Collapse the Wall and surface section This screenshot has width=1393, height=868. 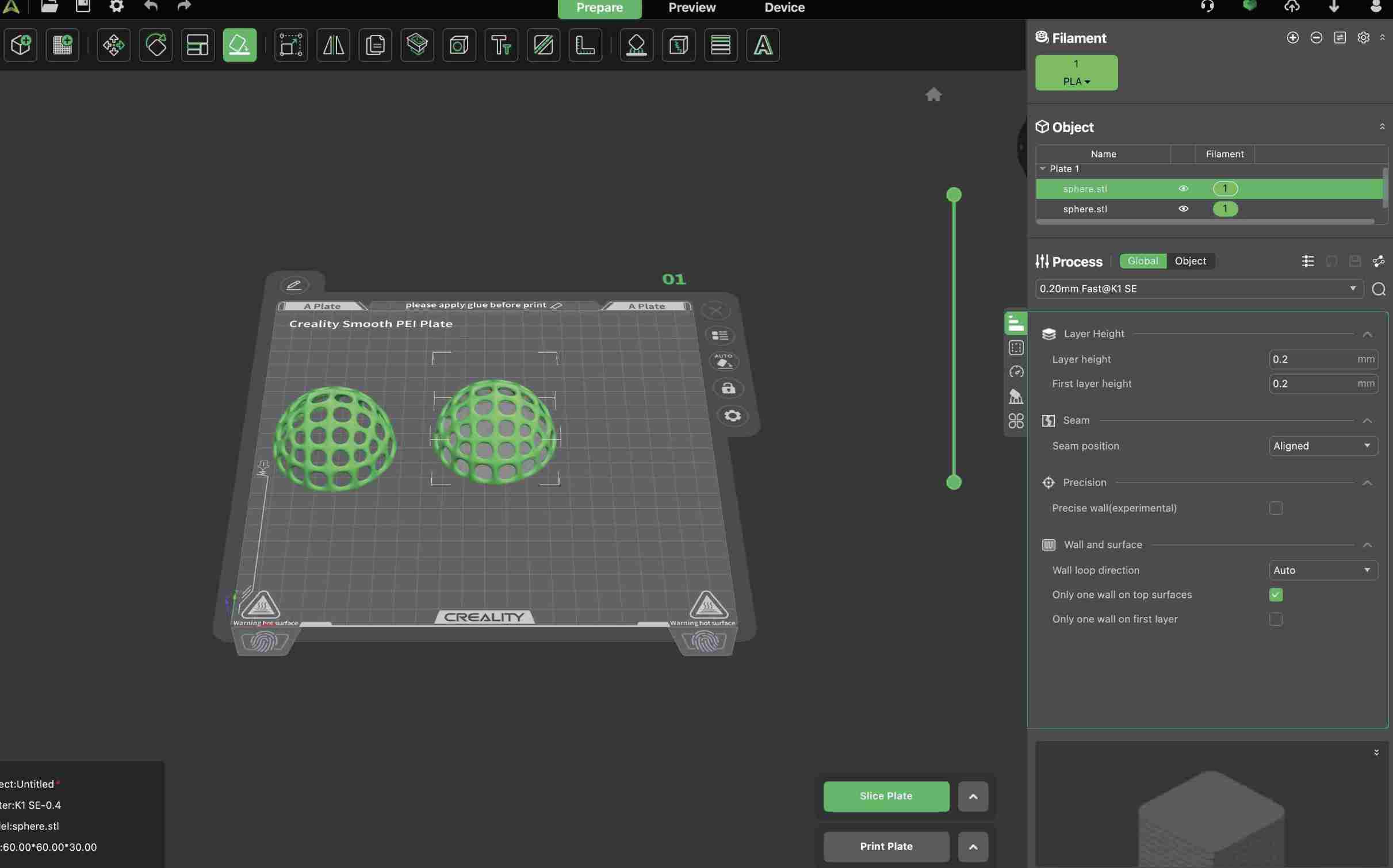pos(1368,546)
